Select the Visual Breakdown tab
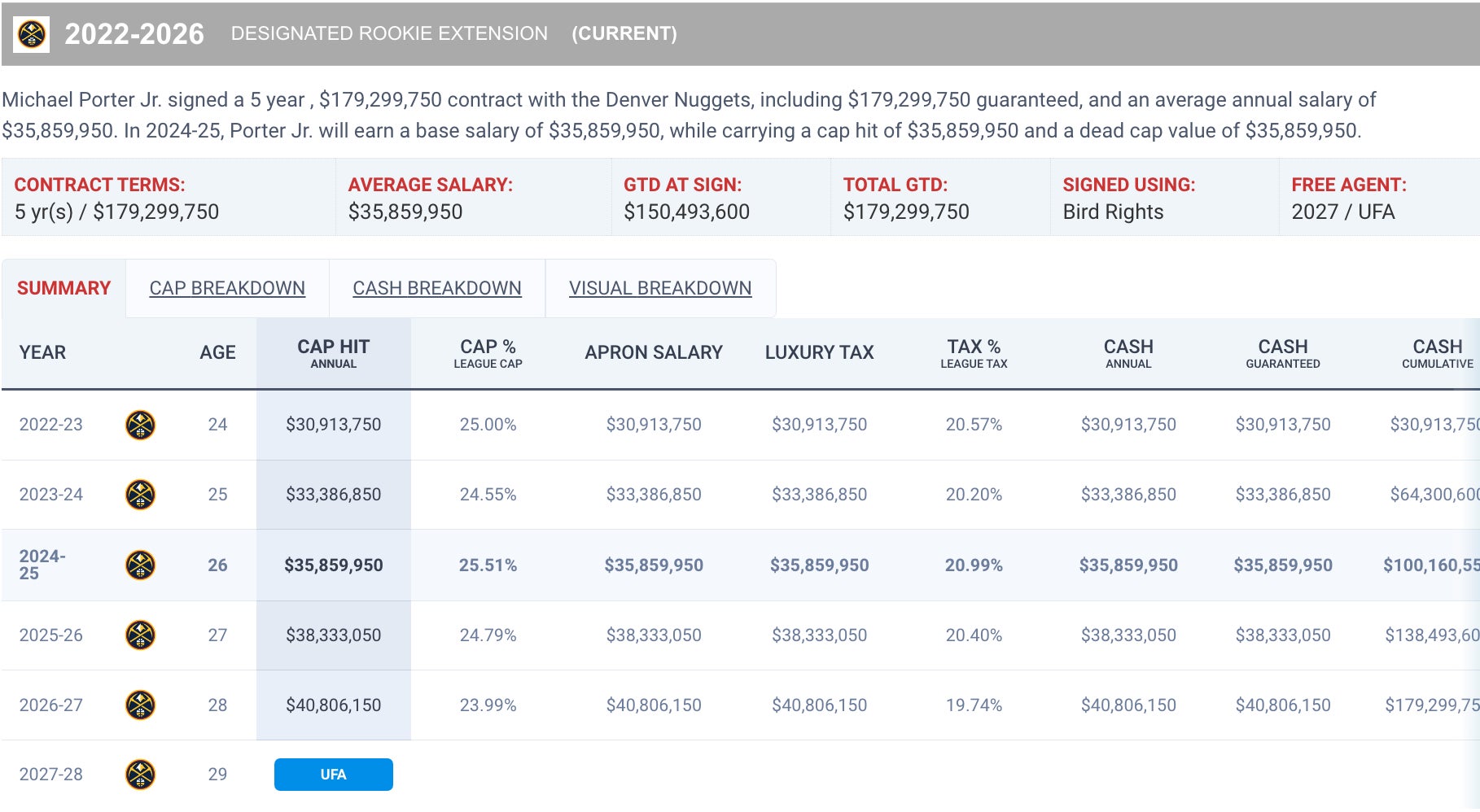Screen dimensions: 1480x812 pos(659,288)
